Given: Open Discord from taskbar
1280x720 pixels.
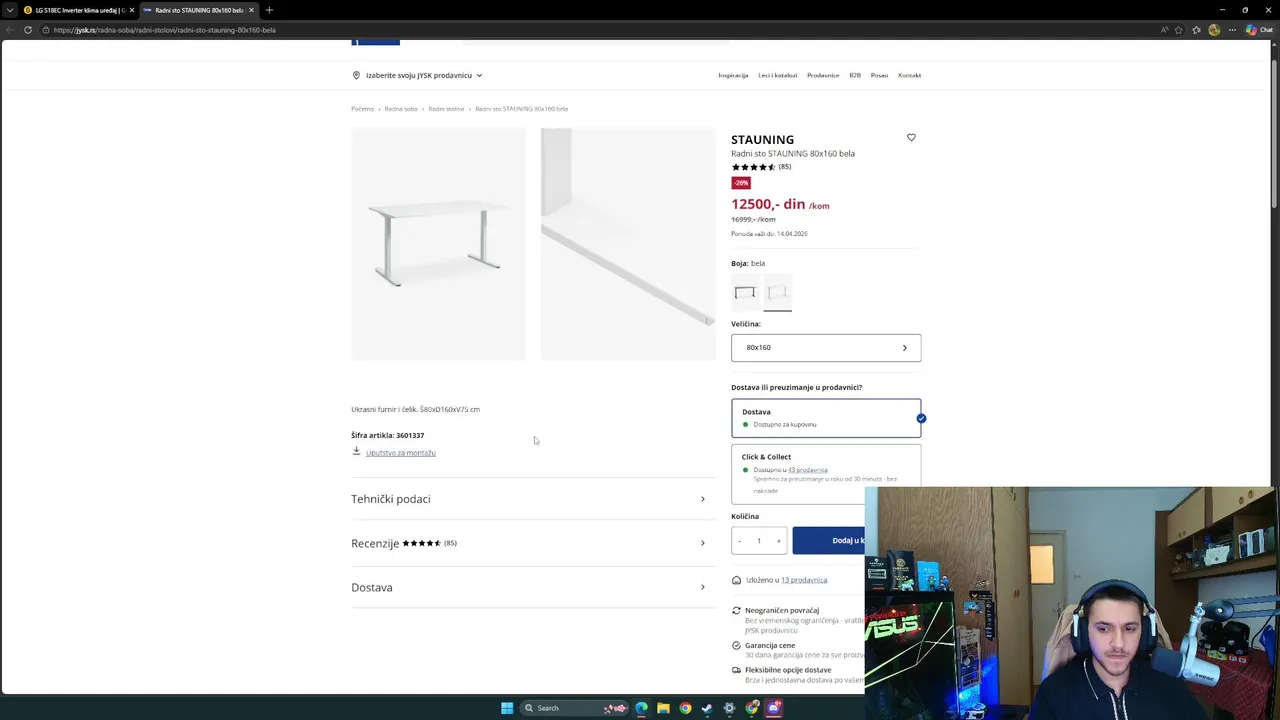Looking at the screenshot, I should tap(774, 708).
